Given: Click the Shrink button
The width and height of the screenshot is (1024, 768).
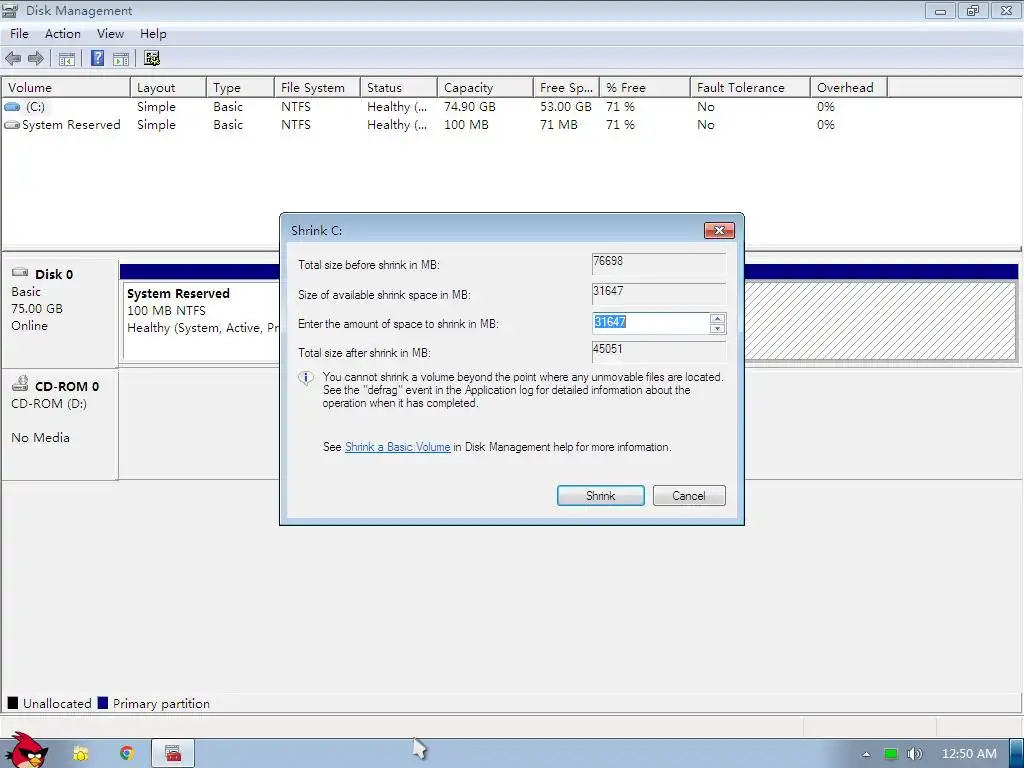Looking at the screenshot, I should click(600, 496).
